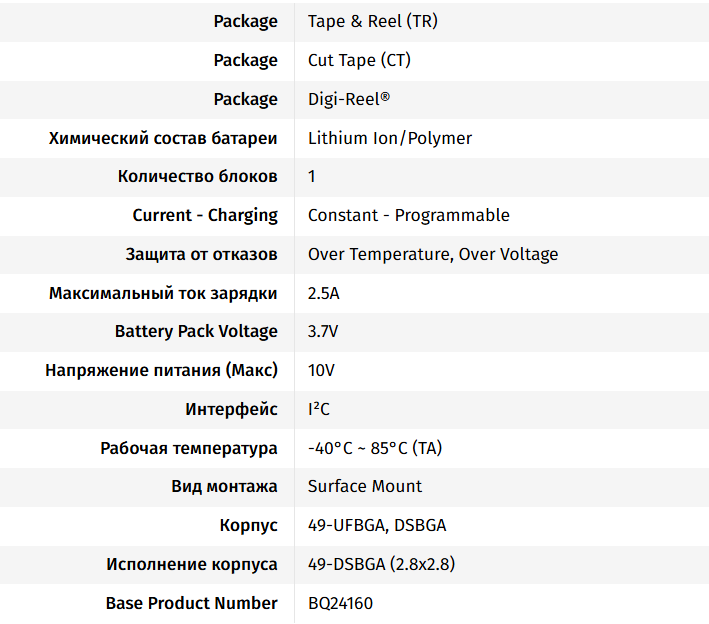Click the Защита от отказов label
Image resolution: width=709 pixels, height=624 pixels.
tap(201, 254)
